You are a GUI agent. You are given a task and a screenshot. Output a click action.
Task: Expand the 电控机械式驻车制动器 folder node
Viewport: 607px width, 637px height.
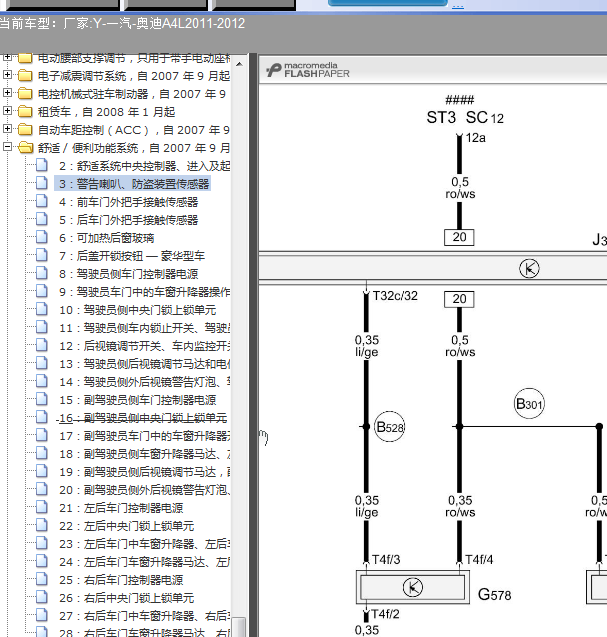click(7, 93)
